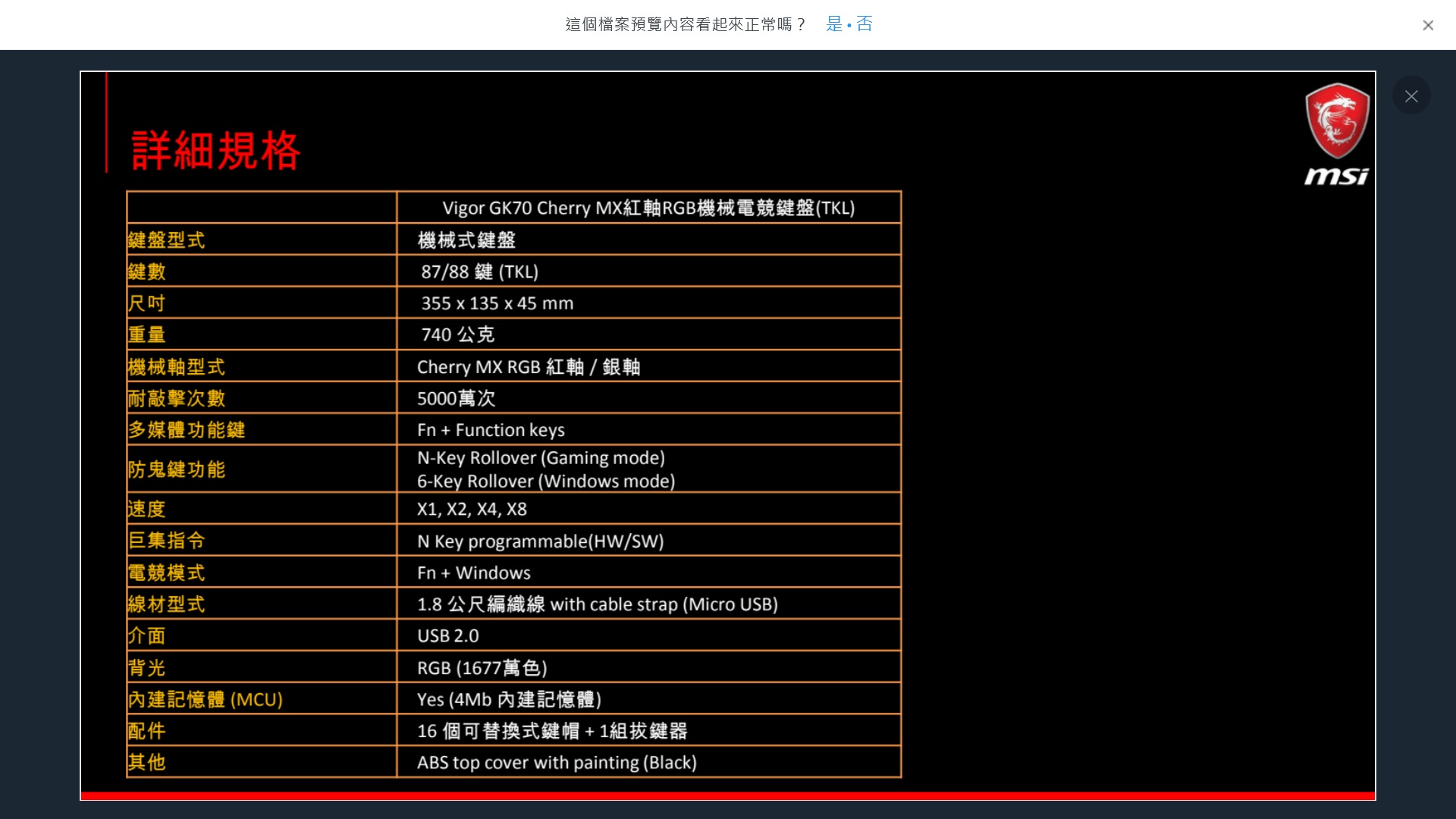The height and width of the screenshot is (819, 1456).
Task: Select the 16 個可替換式鍵帽 accessories value
Action: (552, 731)
